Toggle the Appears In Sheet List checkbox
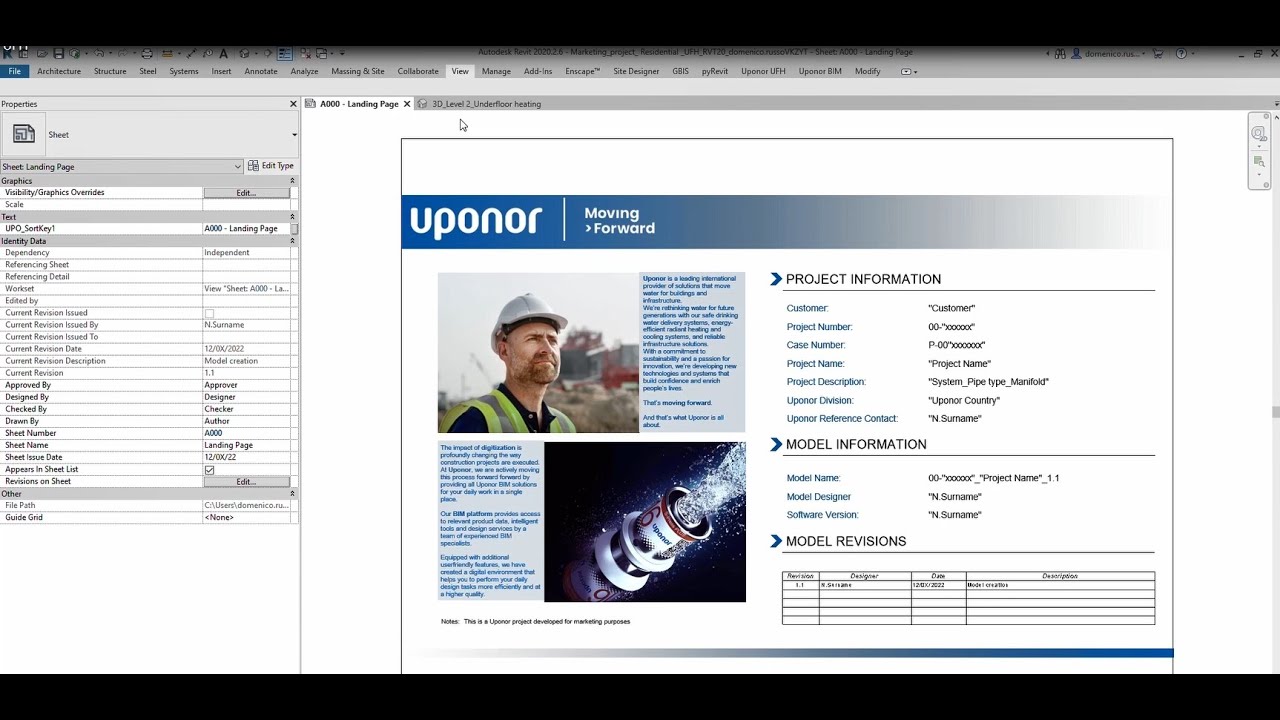1280x720 pixels. tap(209, 470)
